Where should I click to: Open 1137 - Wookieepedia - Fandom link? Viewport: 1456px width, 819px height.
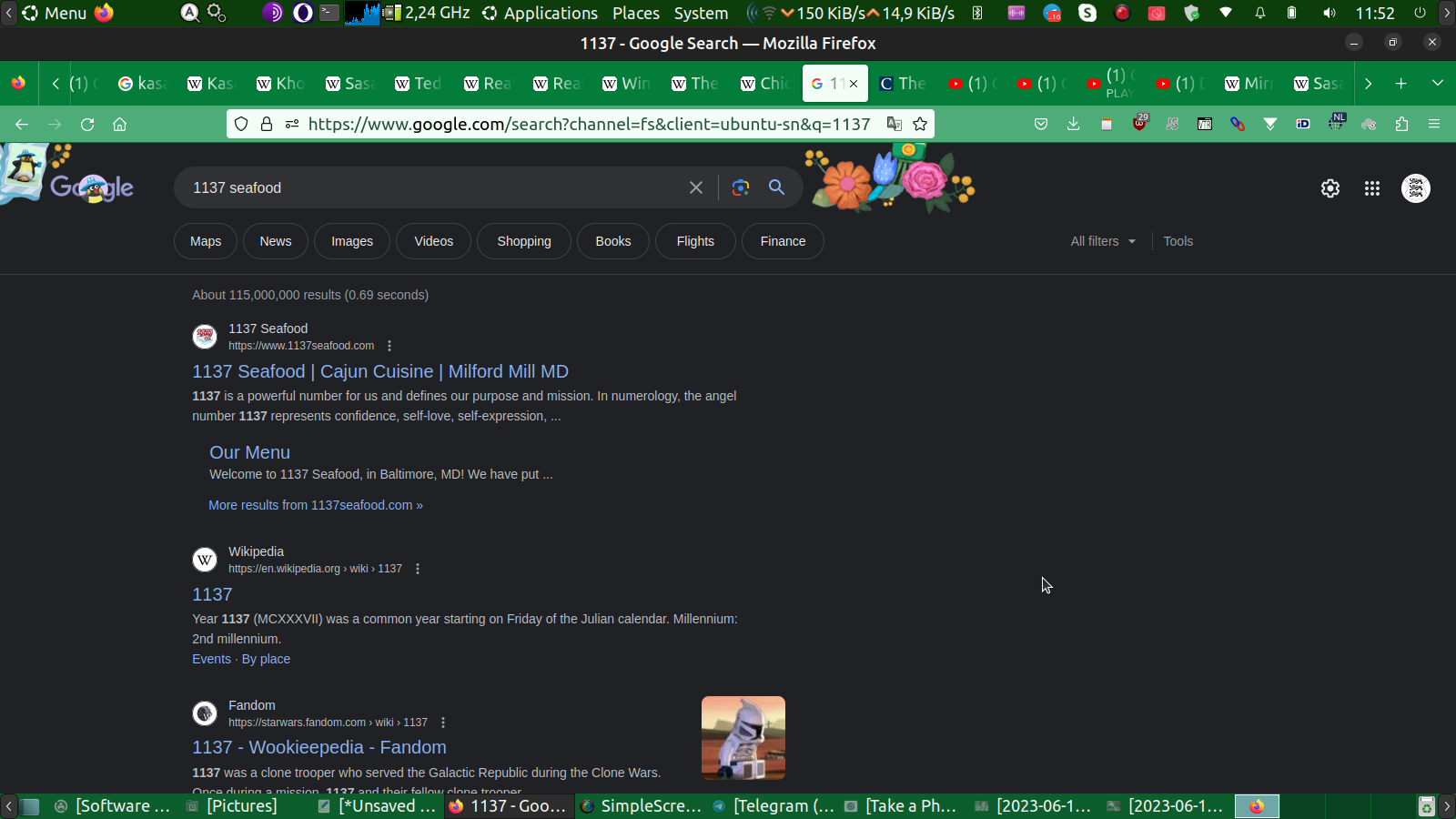click(x=319, y=747)
